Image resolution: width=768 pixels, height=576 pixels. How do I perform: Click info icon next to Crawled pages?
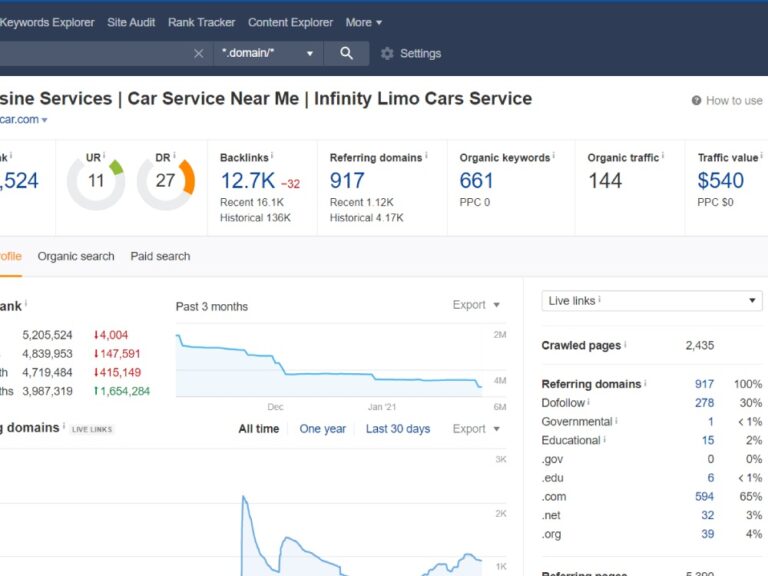[625, 344]
